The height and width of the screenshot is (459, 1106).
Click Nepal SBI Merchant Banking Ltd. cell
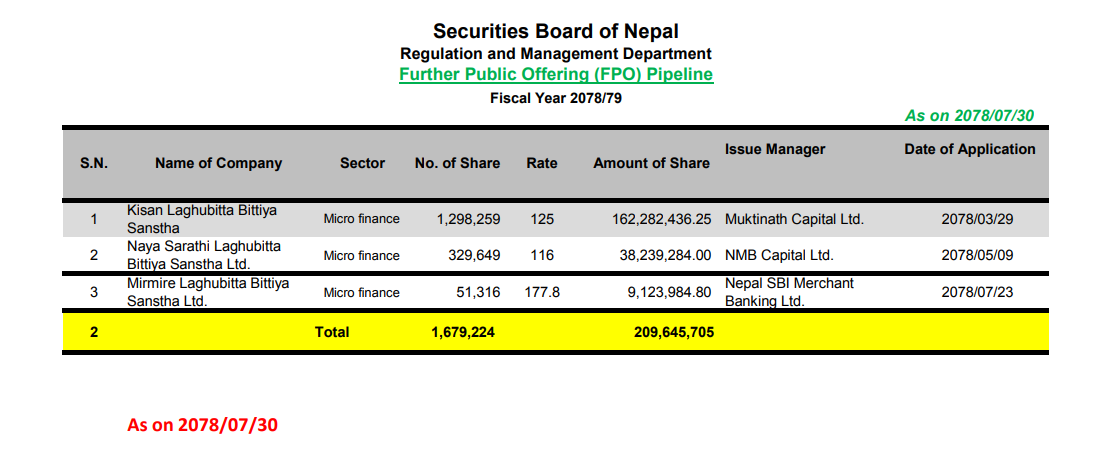(x=789, y=292)
